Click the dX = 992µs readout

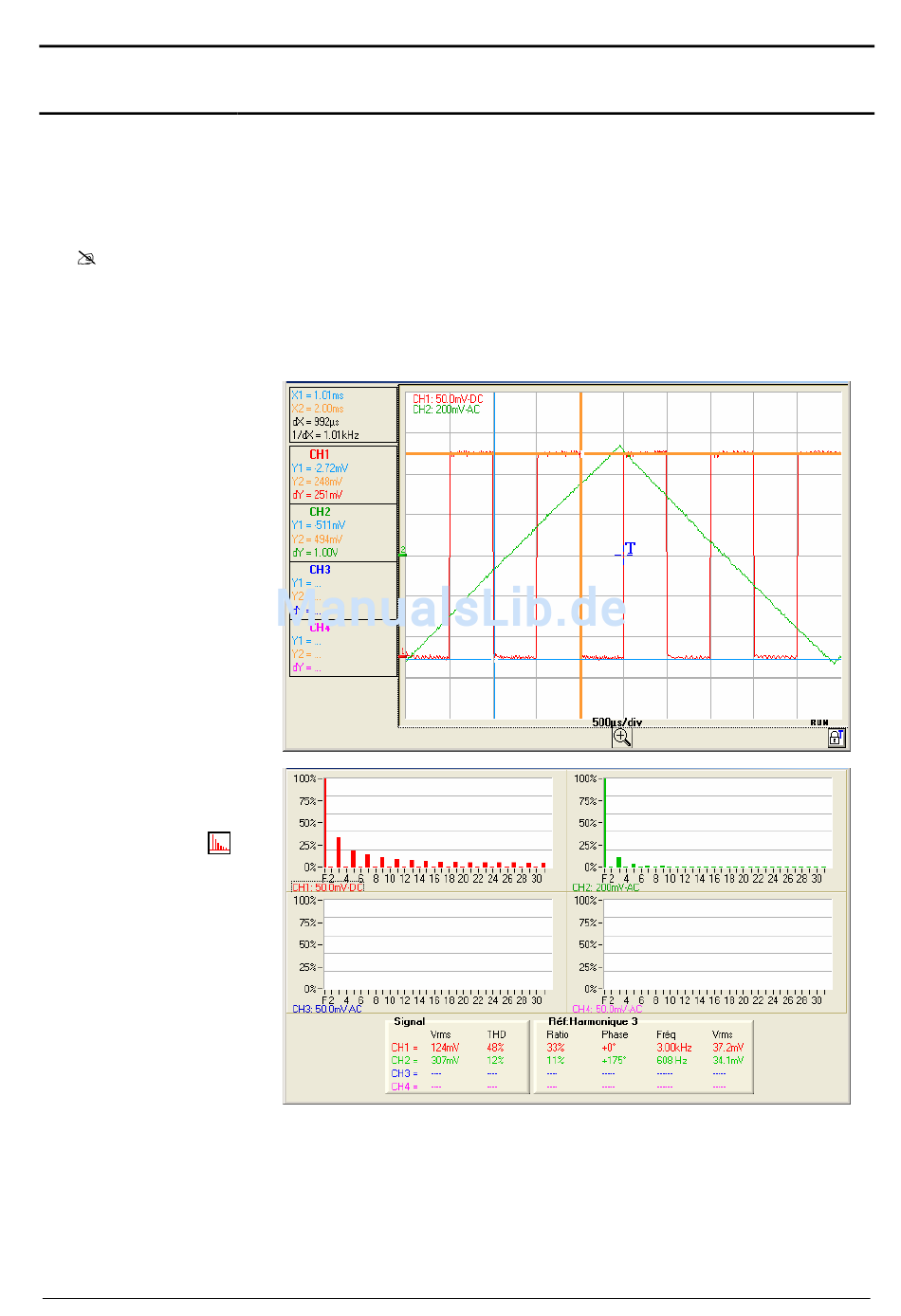(316, 422)
